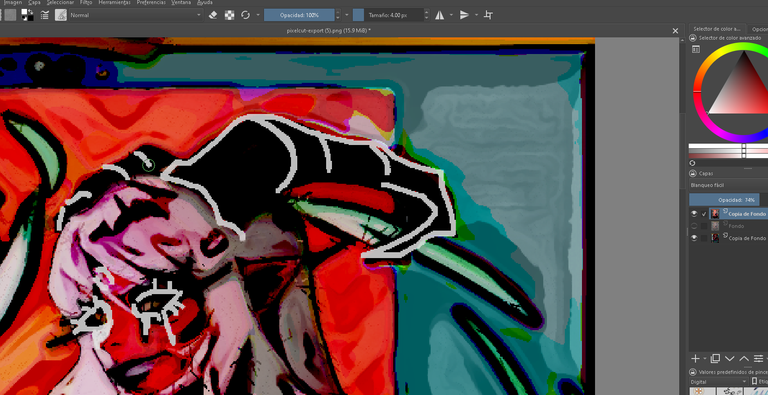768x395 pixels.
Task: Open the Ventana menu
Action: (x=181, y=2)
